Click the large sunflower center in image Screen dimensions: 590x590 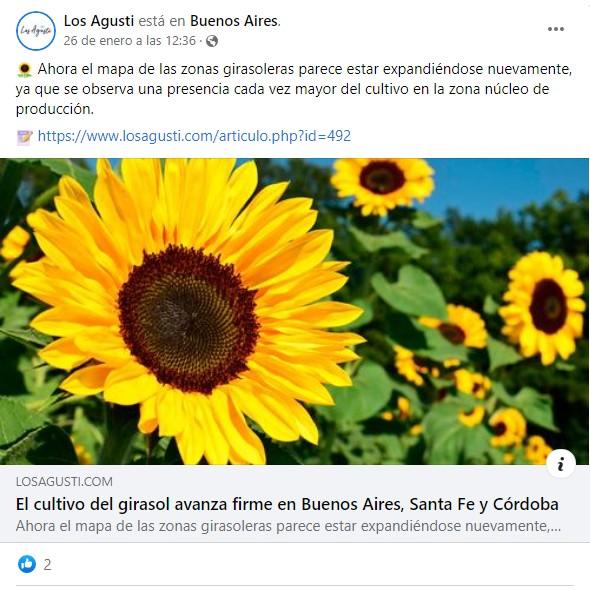tap(189, 320)
